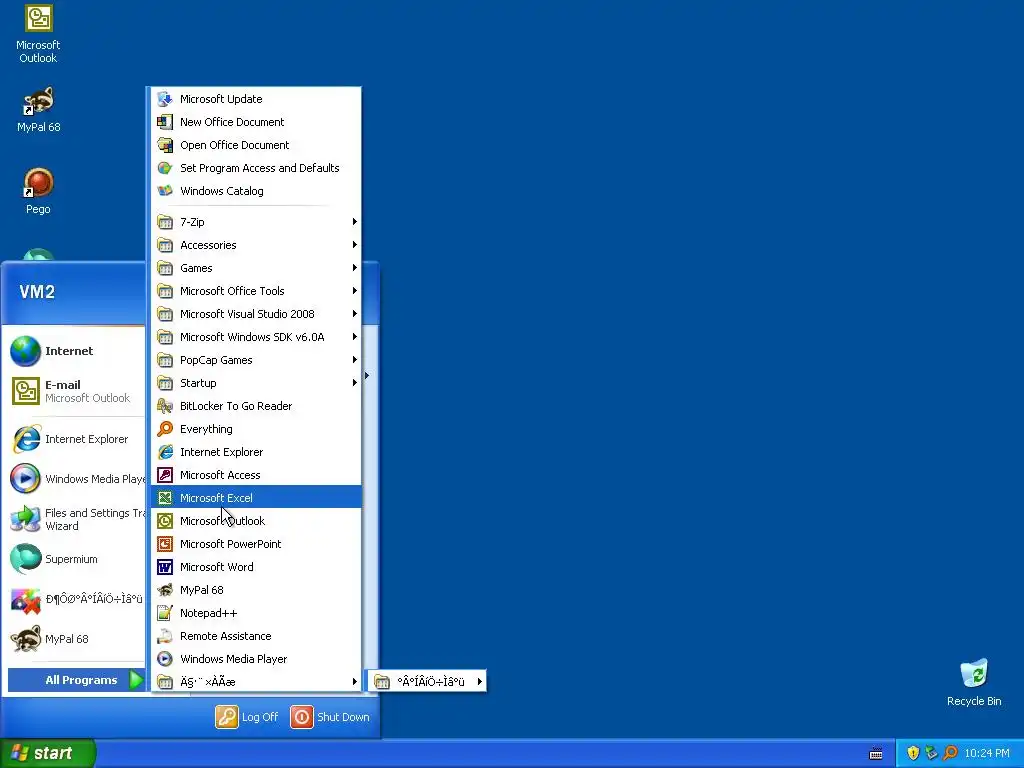Open Files and Settings Transfer Wizard
The height and width of the screenshot is (768, 1024).
(75, 519)
